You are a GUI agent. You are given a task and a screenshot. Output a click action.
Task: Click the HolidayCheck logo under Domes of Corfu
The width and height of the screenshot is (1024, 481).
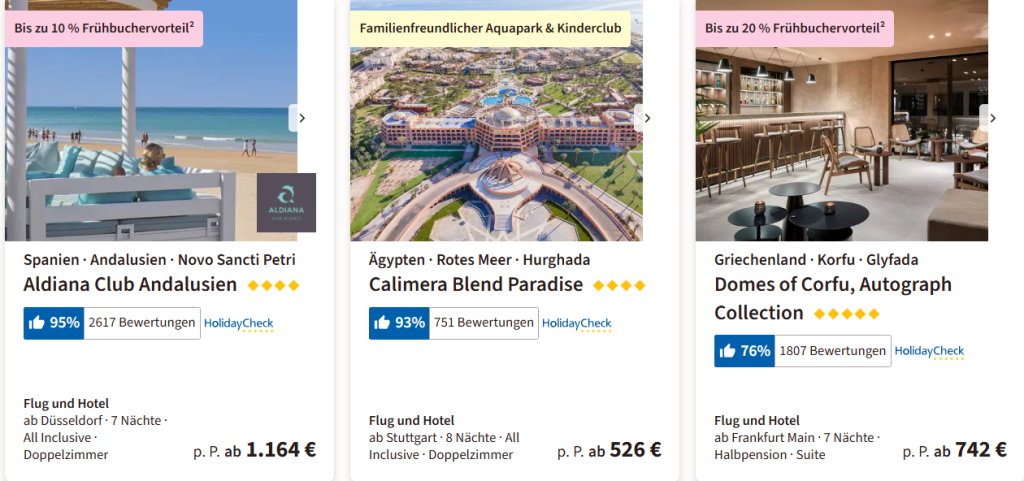[x=929, y=351]
